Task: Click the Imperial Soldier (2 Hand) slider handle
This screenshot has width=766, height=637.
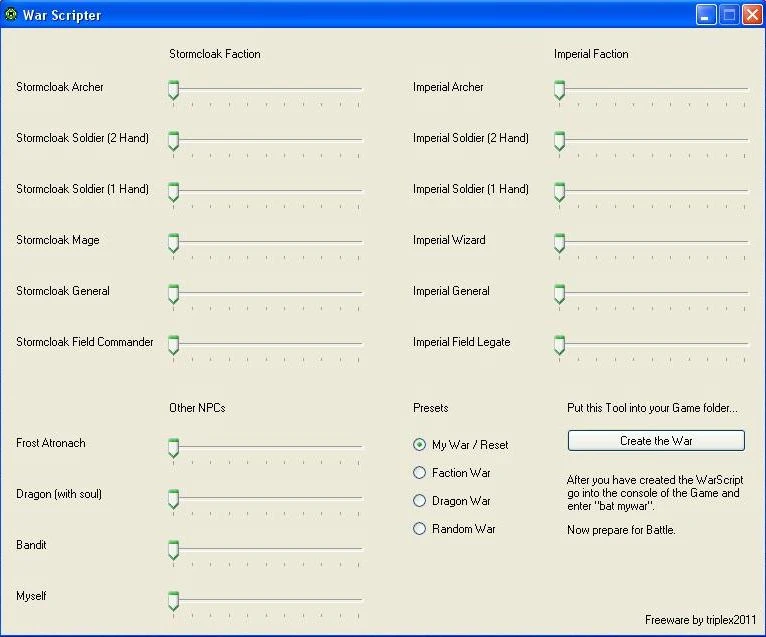Action: click(x=559, y=141)
